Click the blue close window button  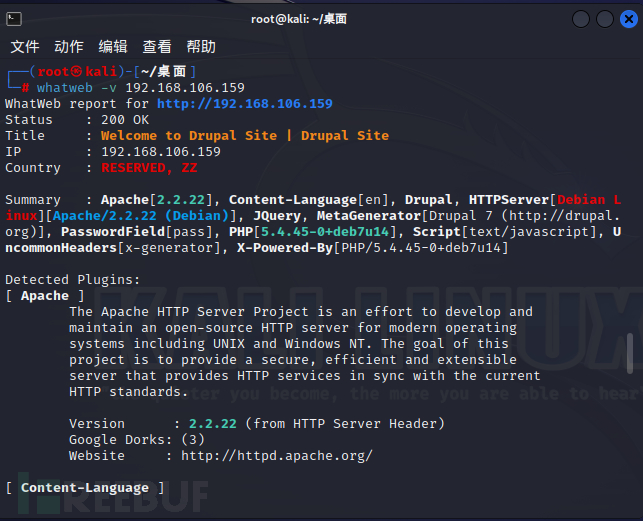coord(629,19)
